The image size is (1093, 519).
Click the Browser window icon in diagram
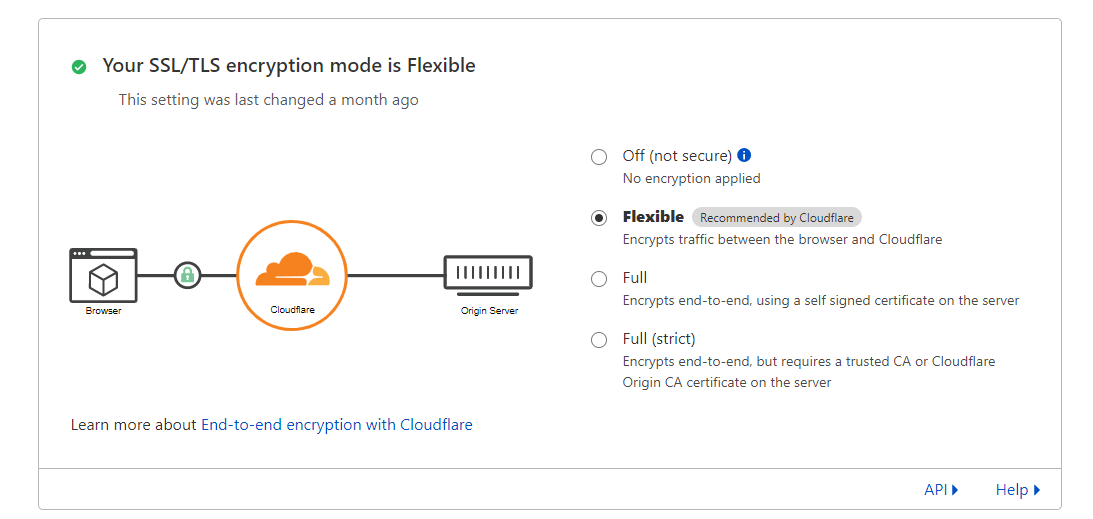(x=103, y=275)
